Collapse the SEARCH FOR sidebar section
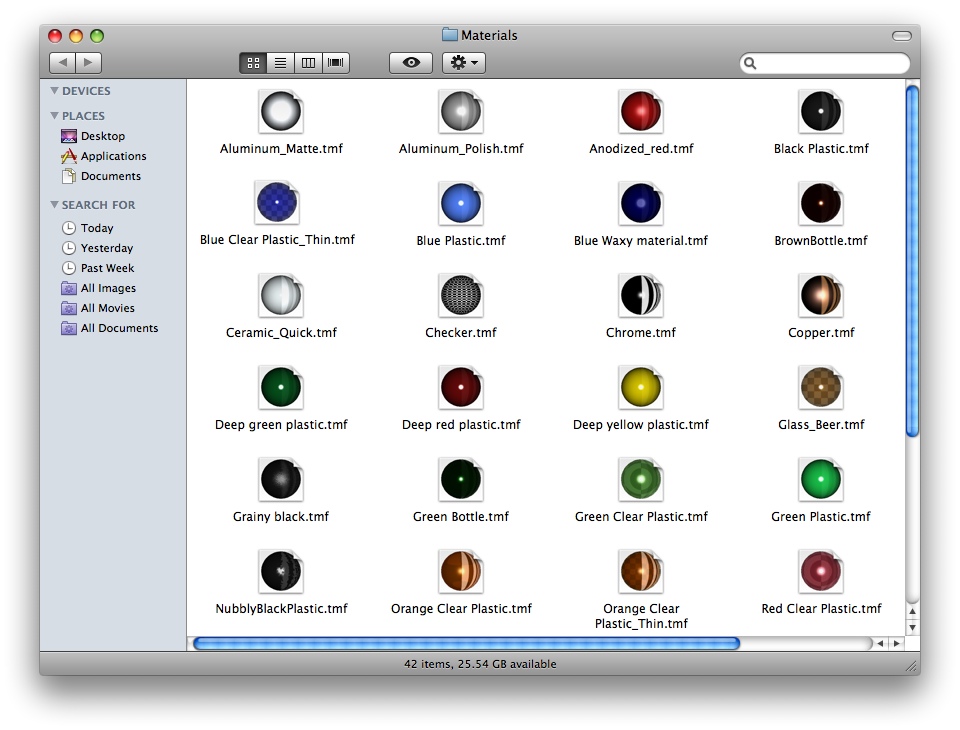The image size is (960, 730). pos(55,205)
